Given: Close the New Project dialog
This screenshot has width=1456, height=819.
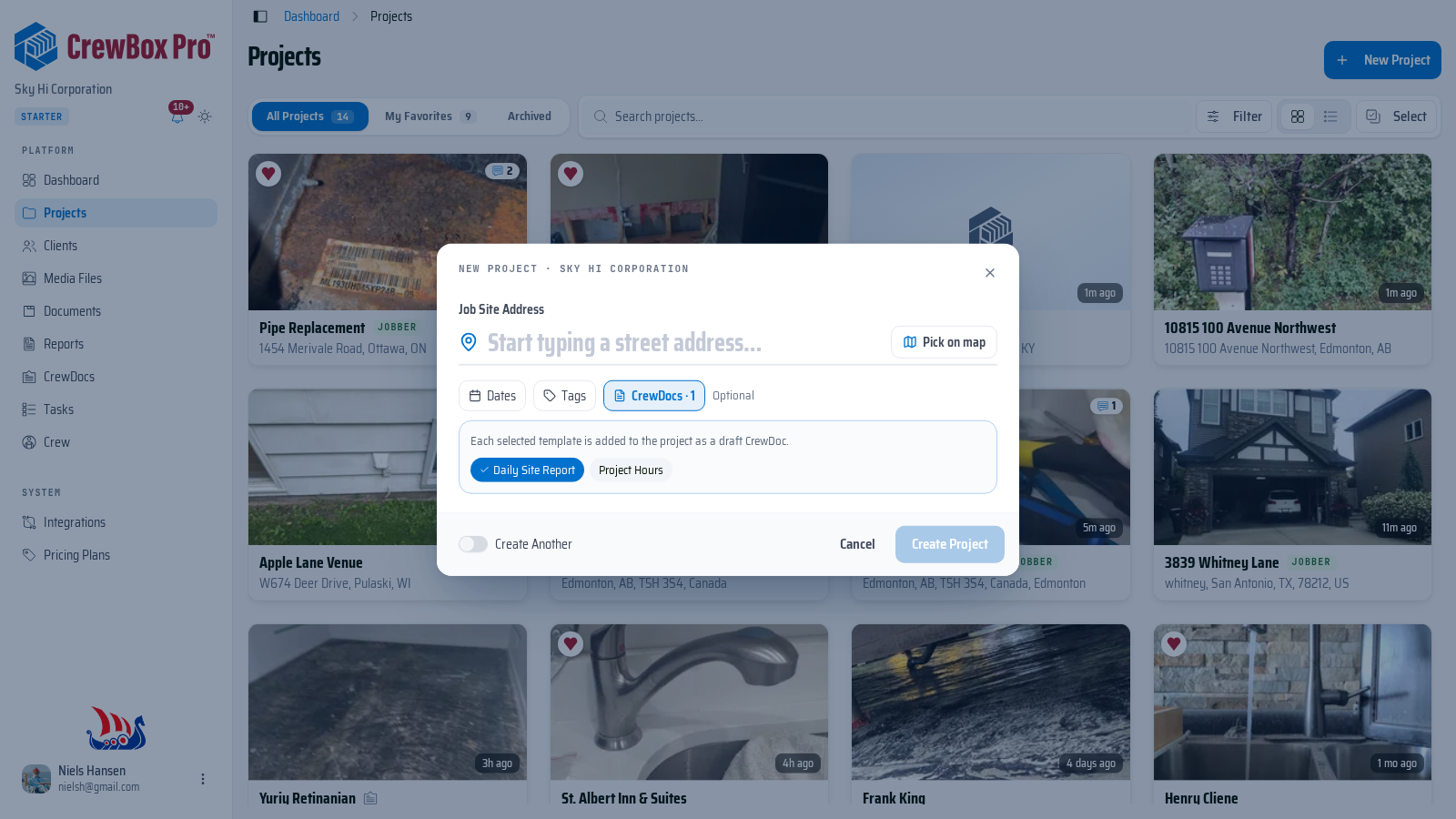Looking at the screenshot, I should click(990, 273).
